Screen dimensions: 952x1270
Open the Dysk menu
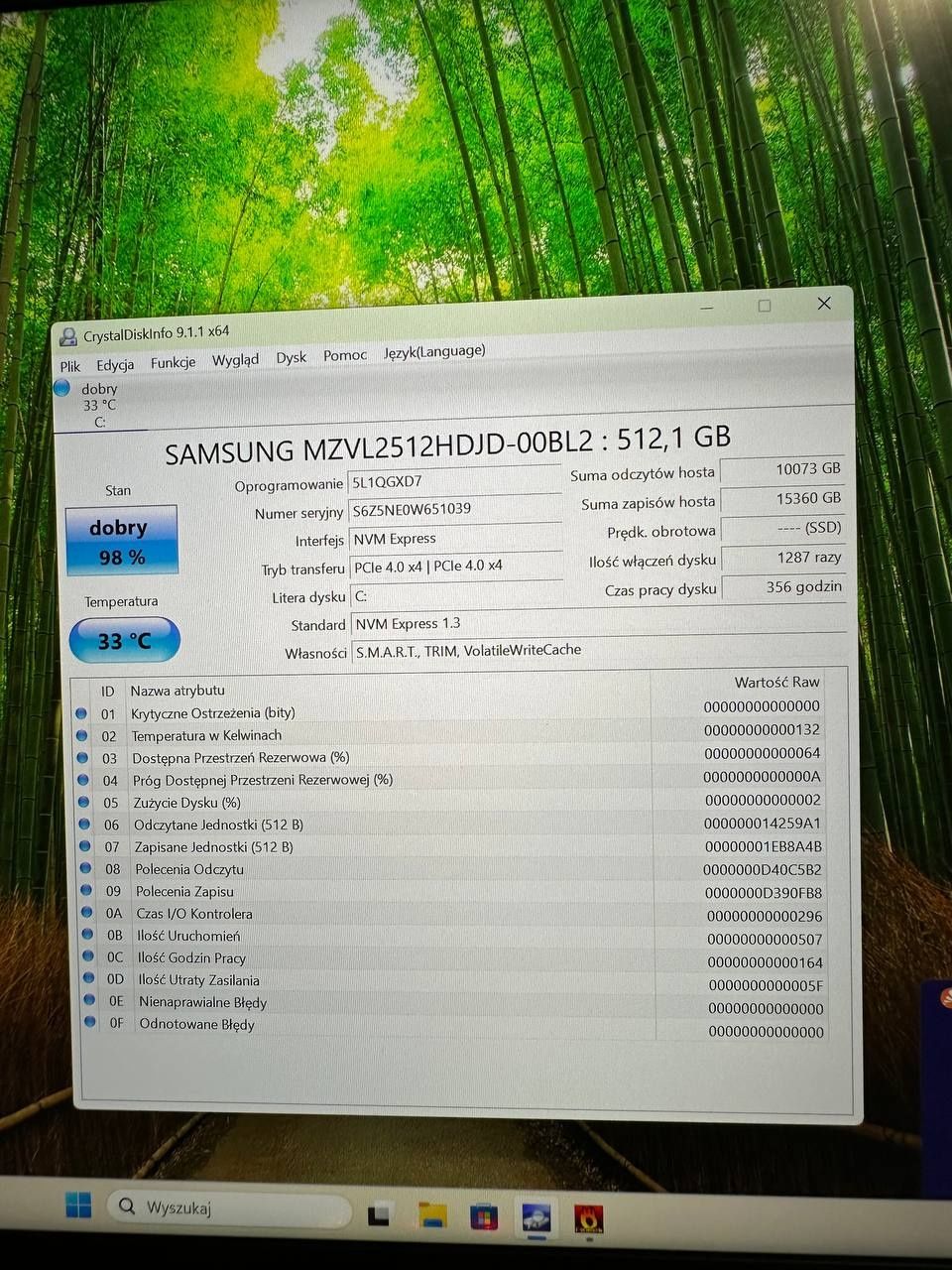pos(291,357)
